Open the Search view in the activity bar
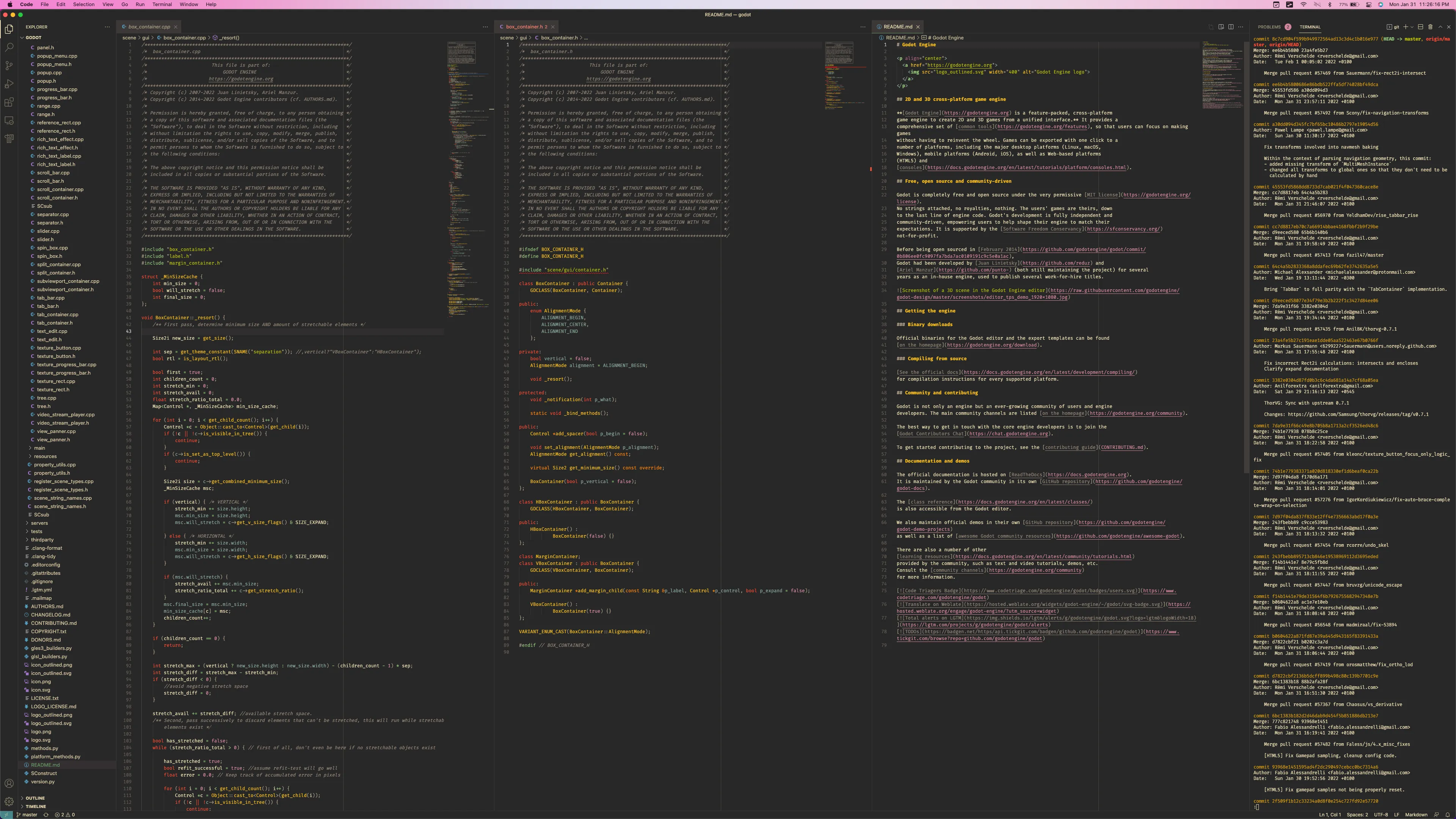 coord(9,47)
